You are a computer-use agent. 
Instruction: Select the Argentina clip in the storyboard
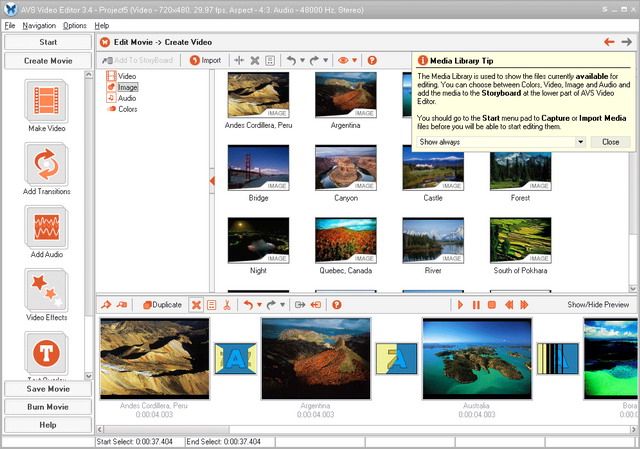(316, 359)
